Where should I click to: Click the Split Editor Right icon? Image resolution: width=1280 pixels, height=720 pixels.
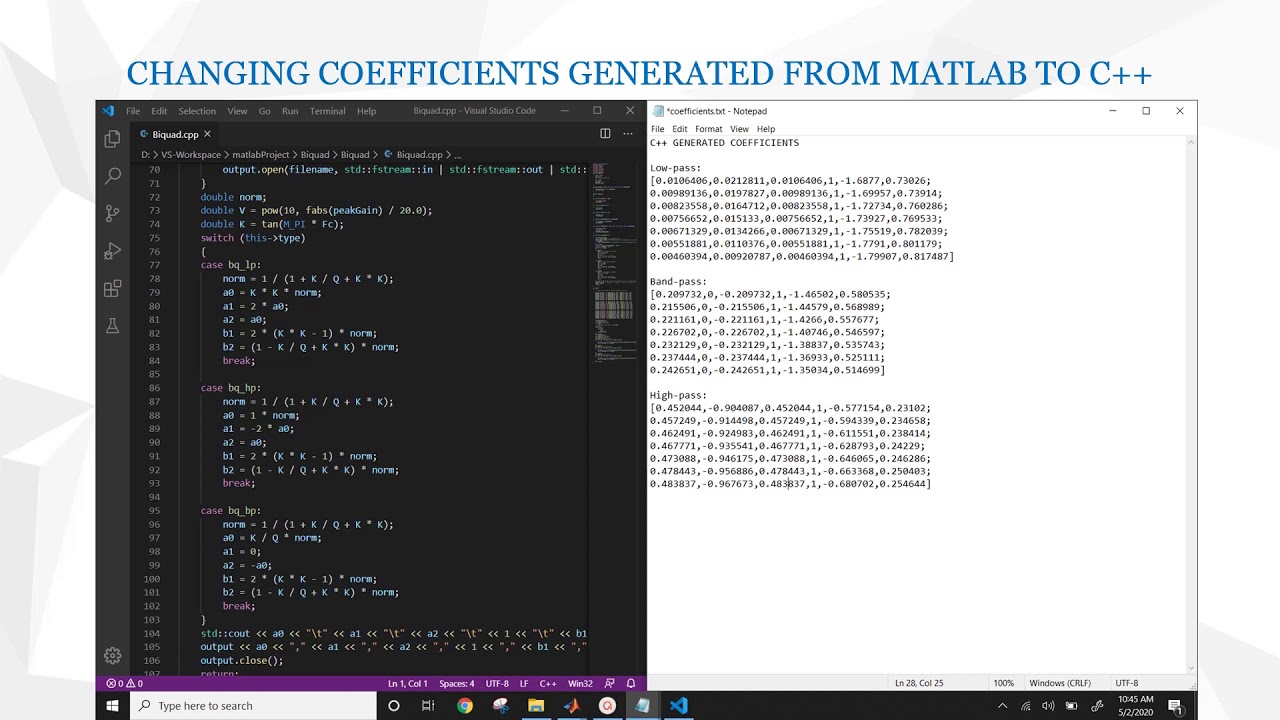pos(605,133)
